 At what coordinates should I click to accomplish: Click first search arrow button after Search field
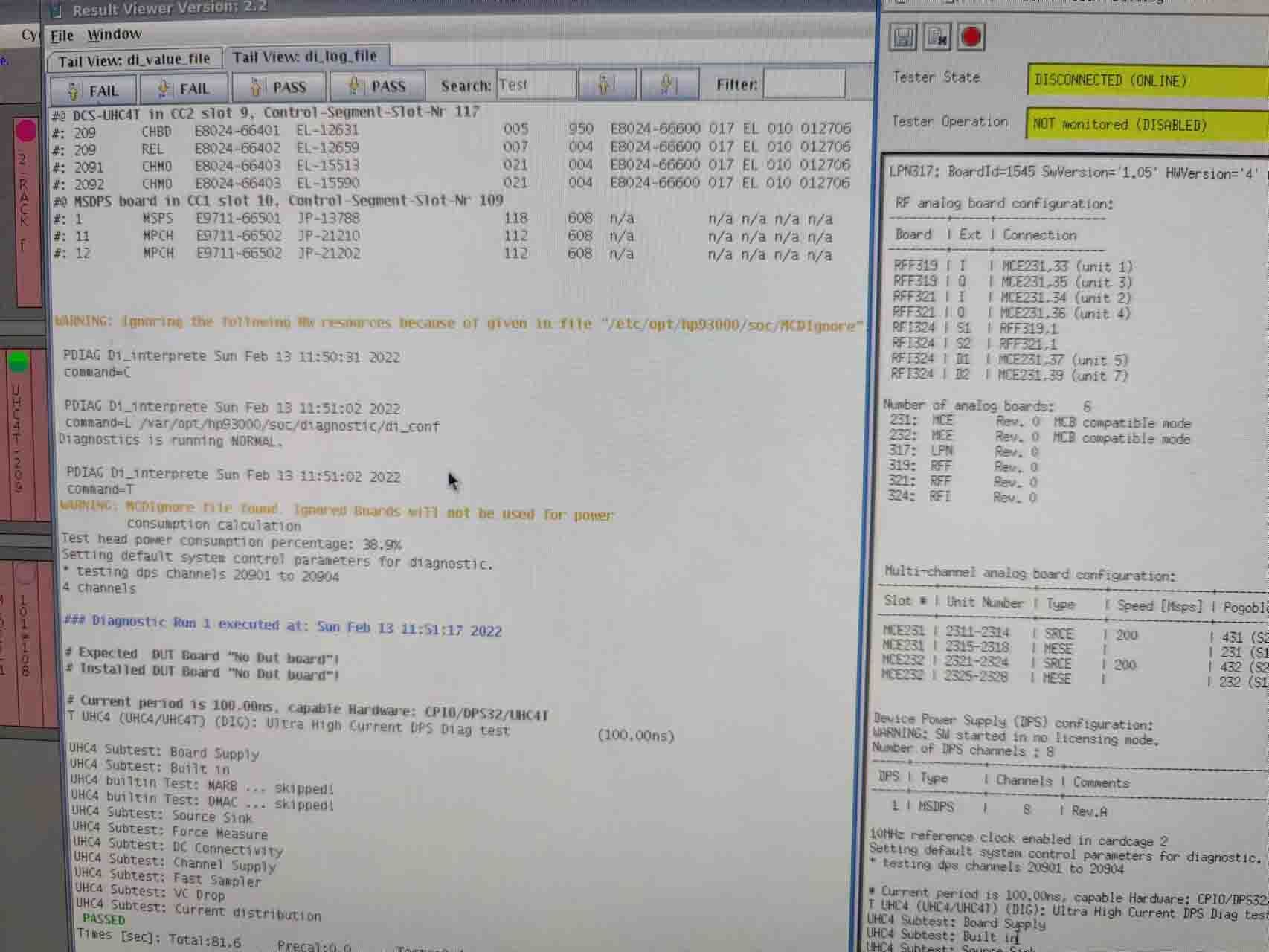606,85
